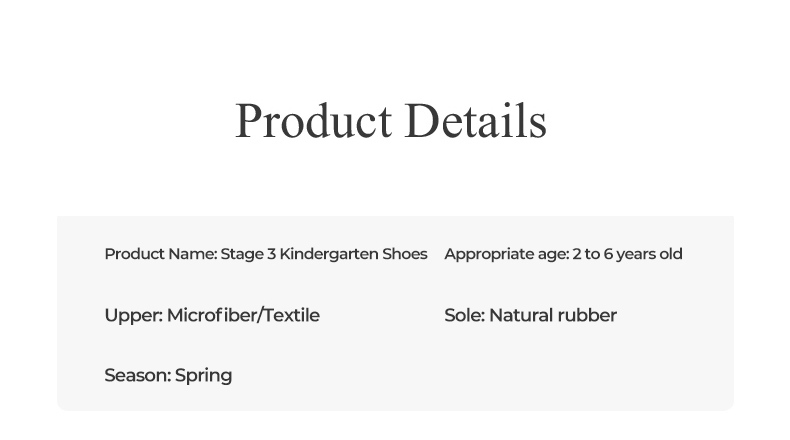Click the Upper label

tap(133, 315)
